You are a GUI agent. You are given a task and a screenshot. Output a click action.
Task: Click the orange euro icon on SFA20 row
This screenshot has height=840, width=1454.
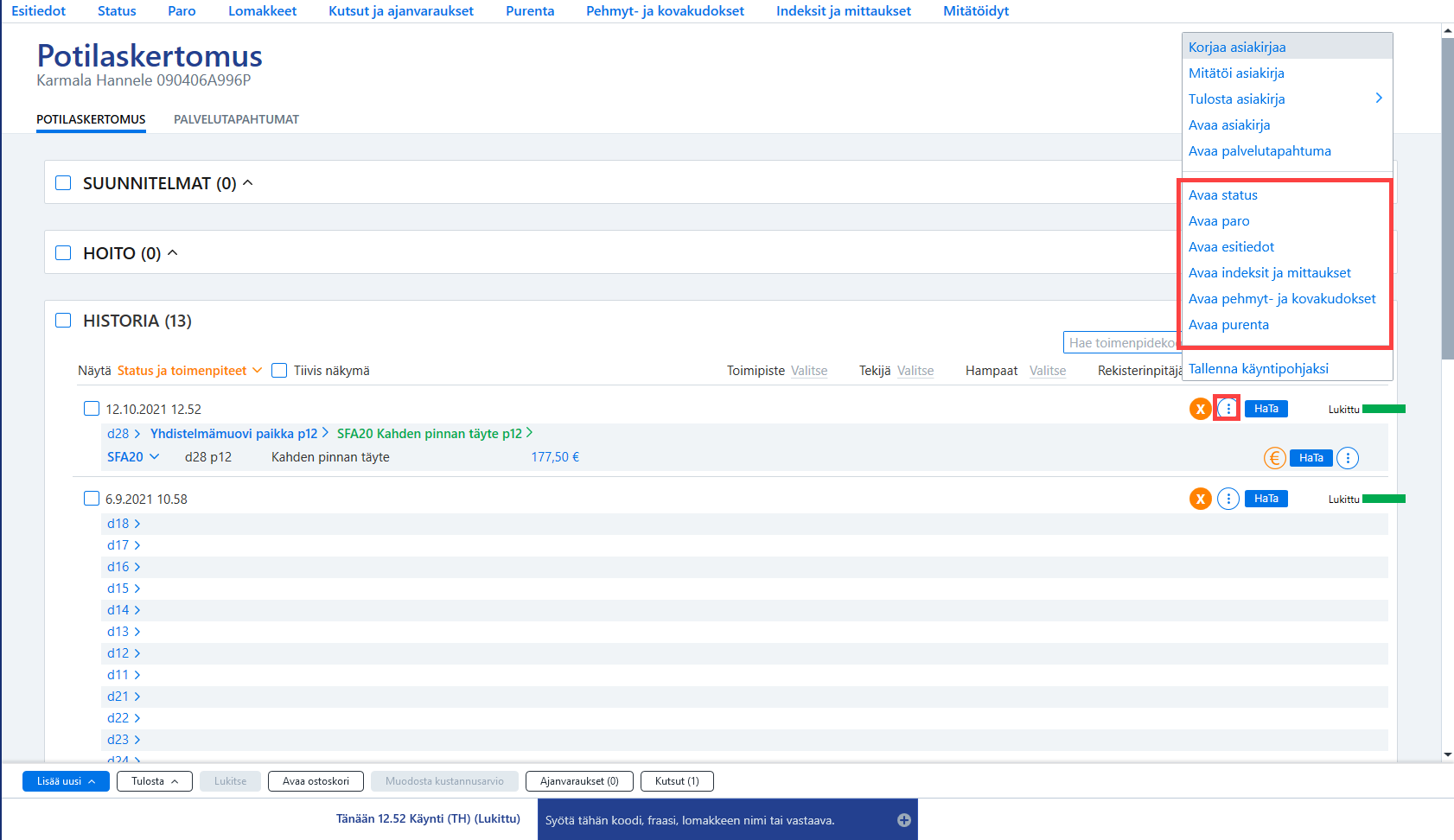click(1275, 458)
